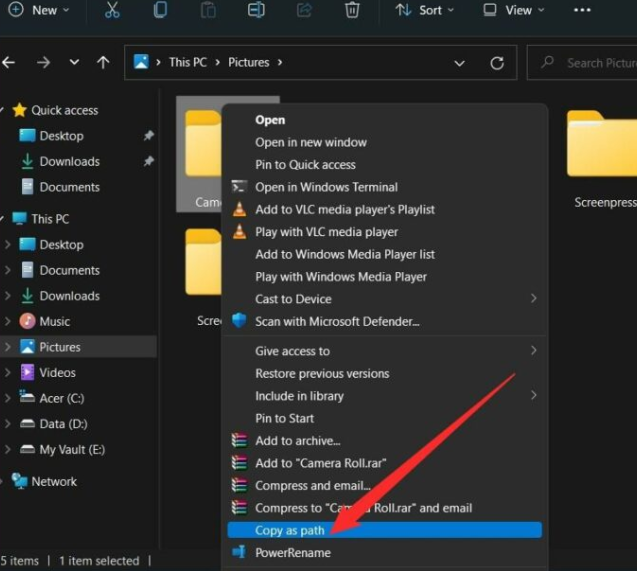
Task: Select Compress and email...
Action: coord(384,485)
